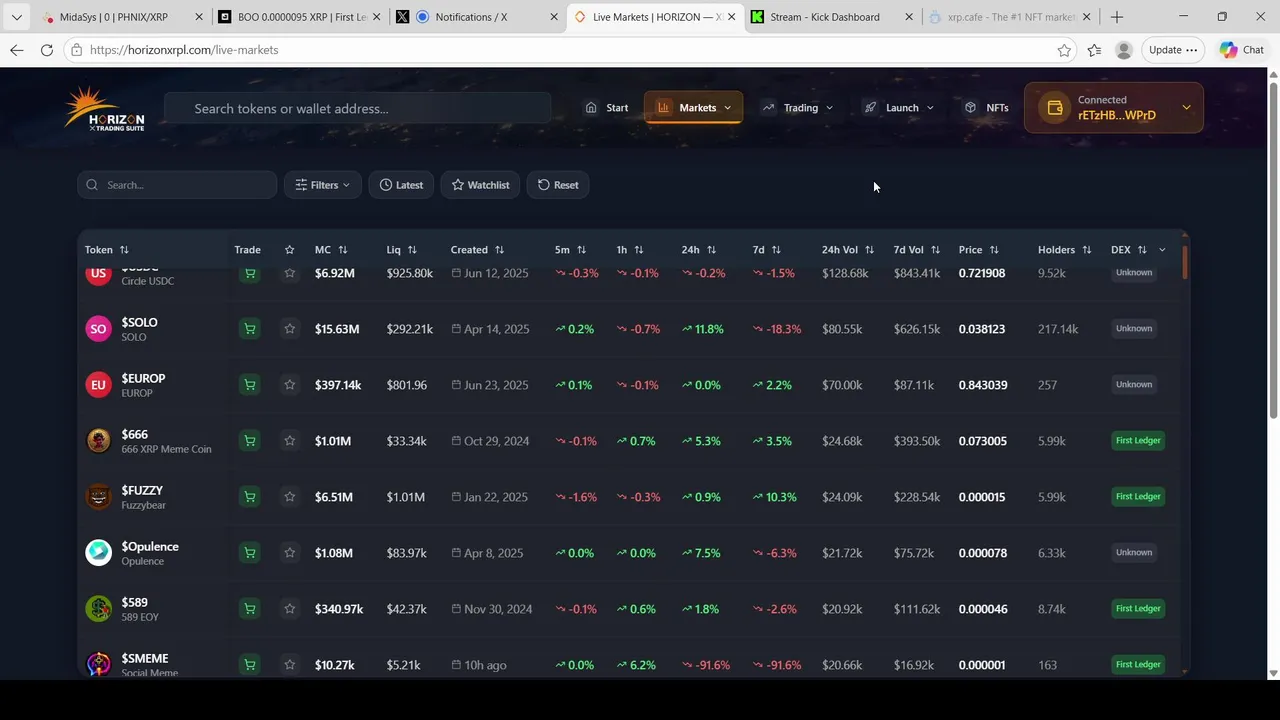
Task: Click the $EUROP token avatar
Action: (x=98, y=385)
